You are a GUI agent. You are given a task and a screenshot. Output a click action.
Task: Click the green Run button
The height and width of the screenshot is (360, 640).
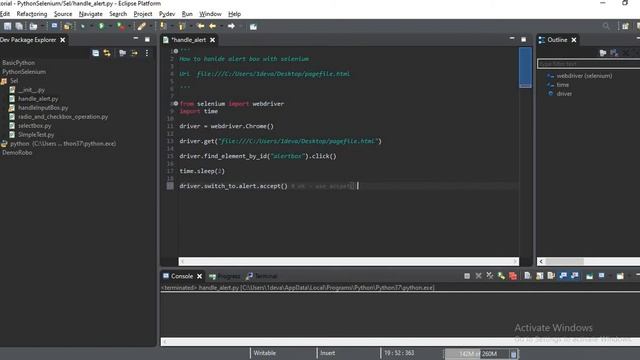(101, 26)
